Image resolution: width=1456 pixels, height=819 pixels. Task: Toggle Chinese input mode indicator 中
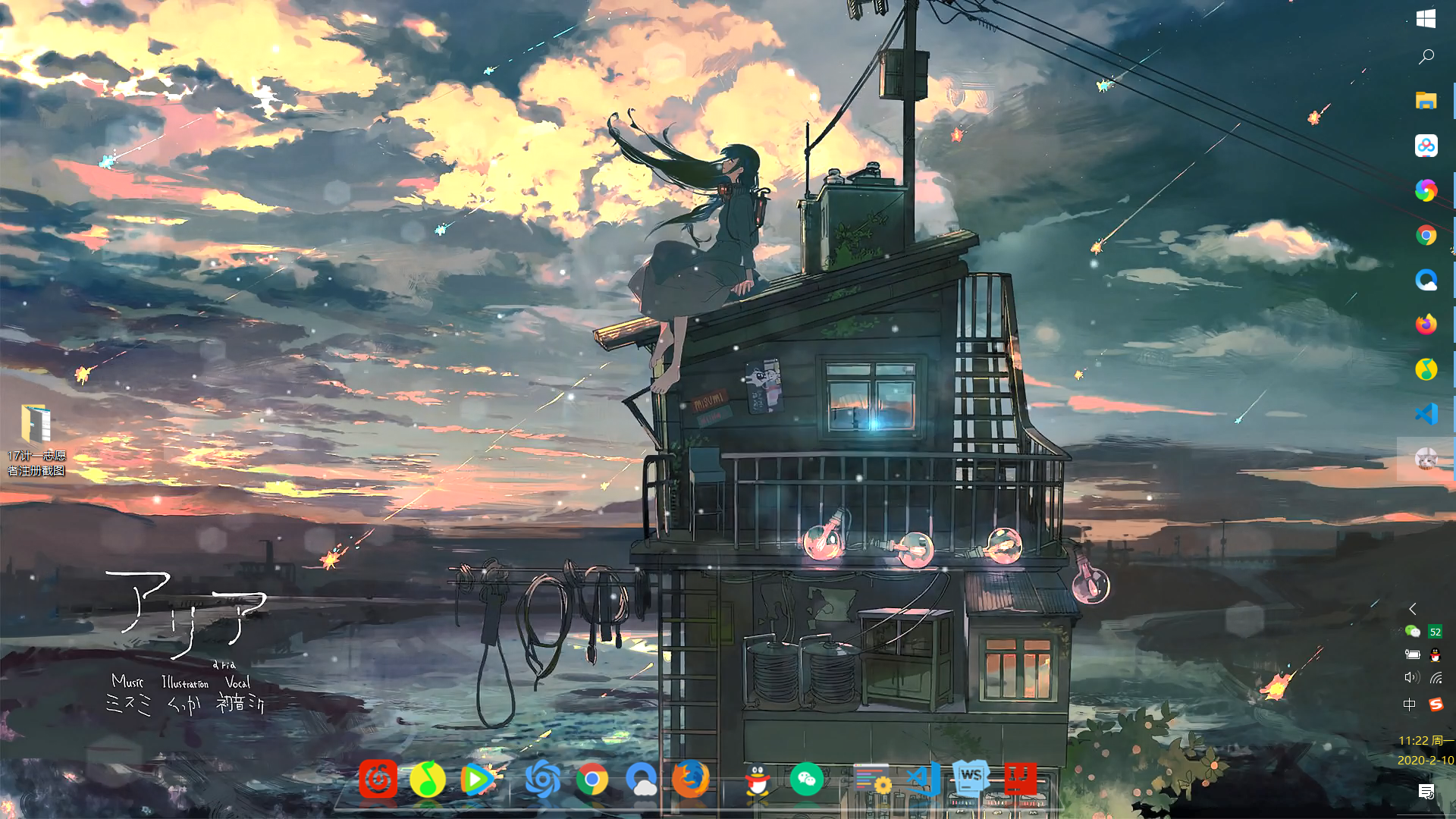[x=1409, y=704]
